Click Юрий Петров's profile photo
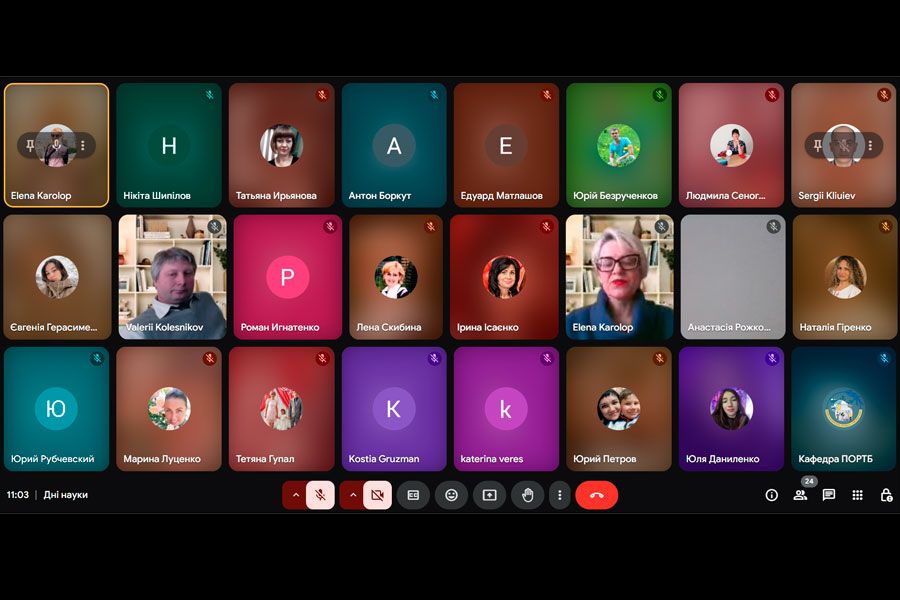900x600 pixels. click(618, 409)
